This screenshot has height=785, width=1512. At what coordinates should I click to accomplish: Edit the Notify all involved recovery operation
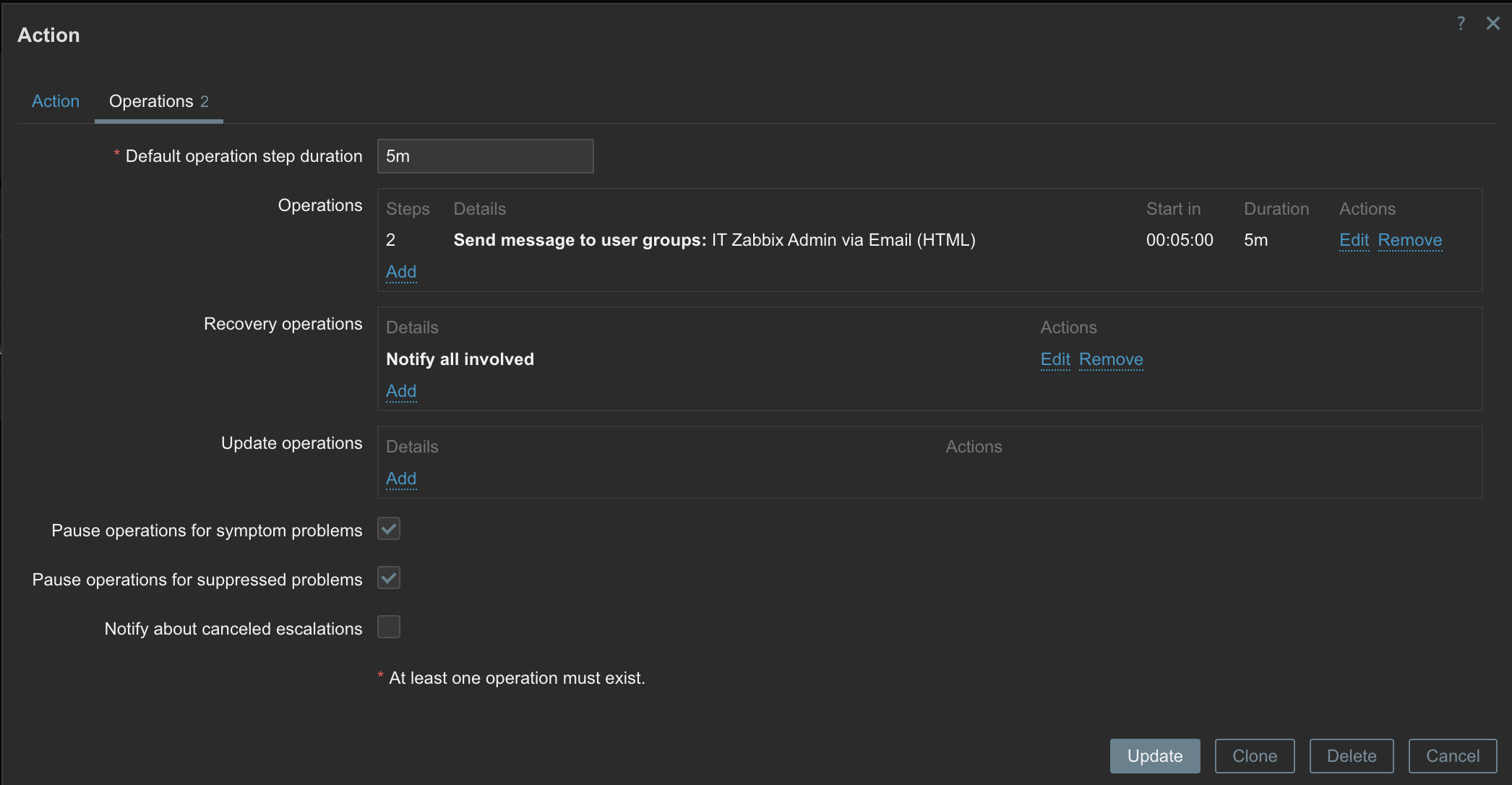coord(1054,359)
